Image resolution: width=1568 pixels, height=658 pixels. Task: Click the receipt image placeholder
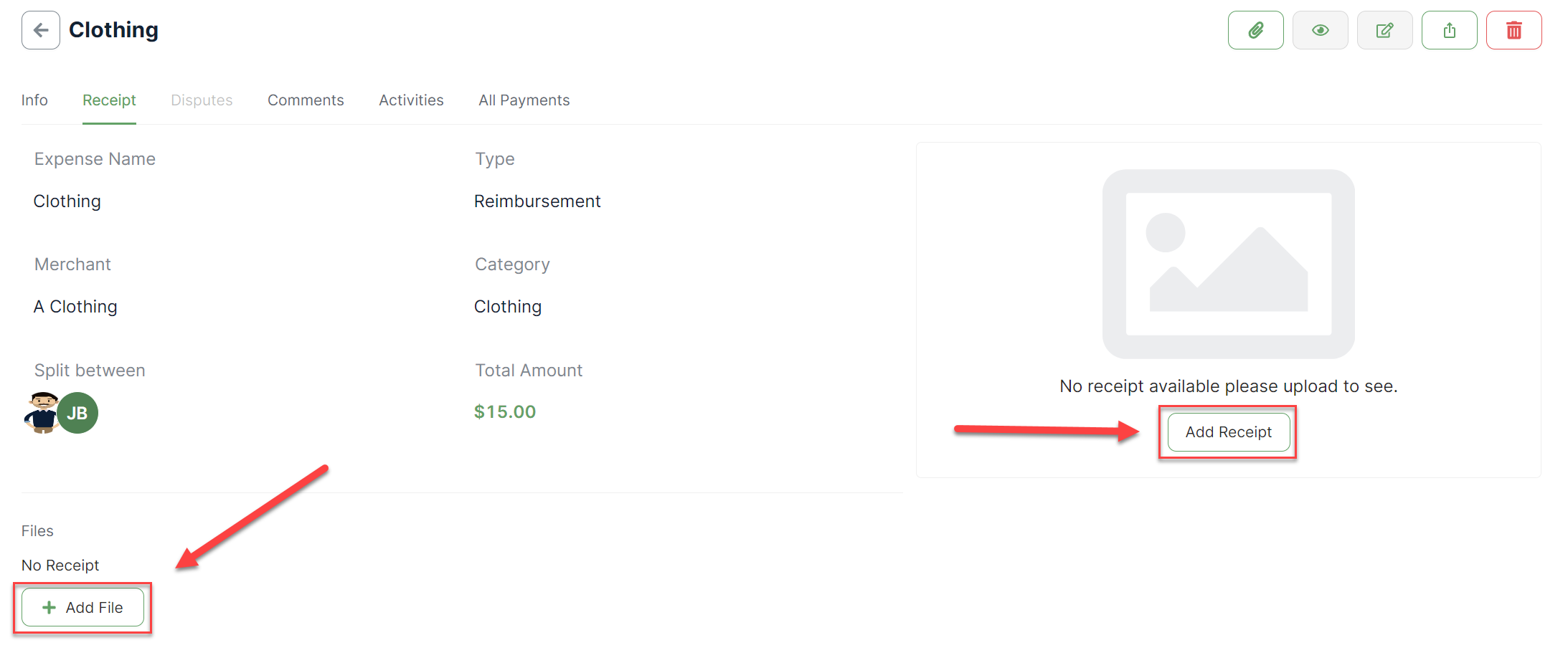click(1228, 264)
